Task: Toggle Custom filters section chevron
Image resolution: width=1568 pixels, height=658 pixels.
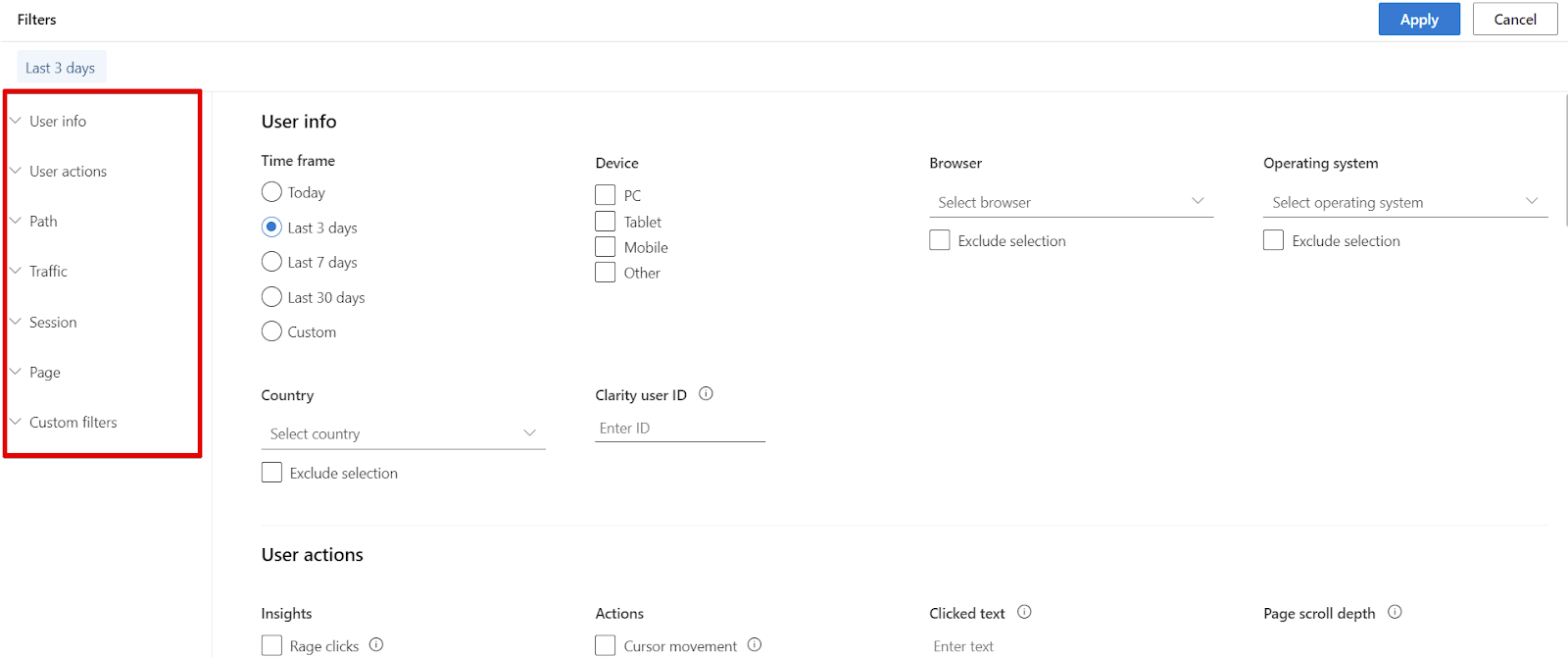Action: [x=16, y=422]
